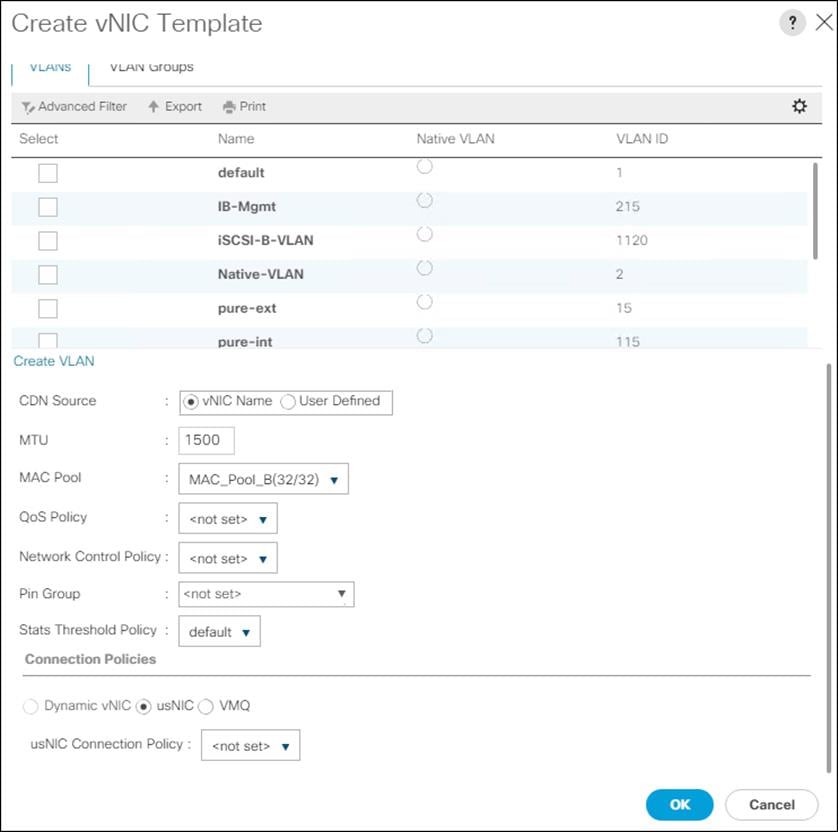The height and width of the screenshot is (832, 838).
Task: Select User Defined CDN Source
Action: pyautogui.click(x=289, y=402)
